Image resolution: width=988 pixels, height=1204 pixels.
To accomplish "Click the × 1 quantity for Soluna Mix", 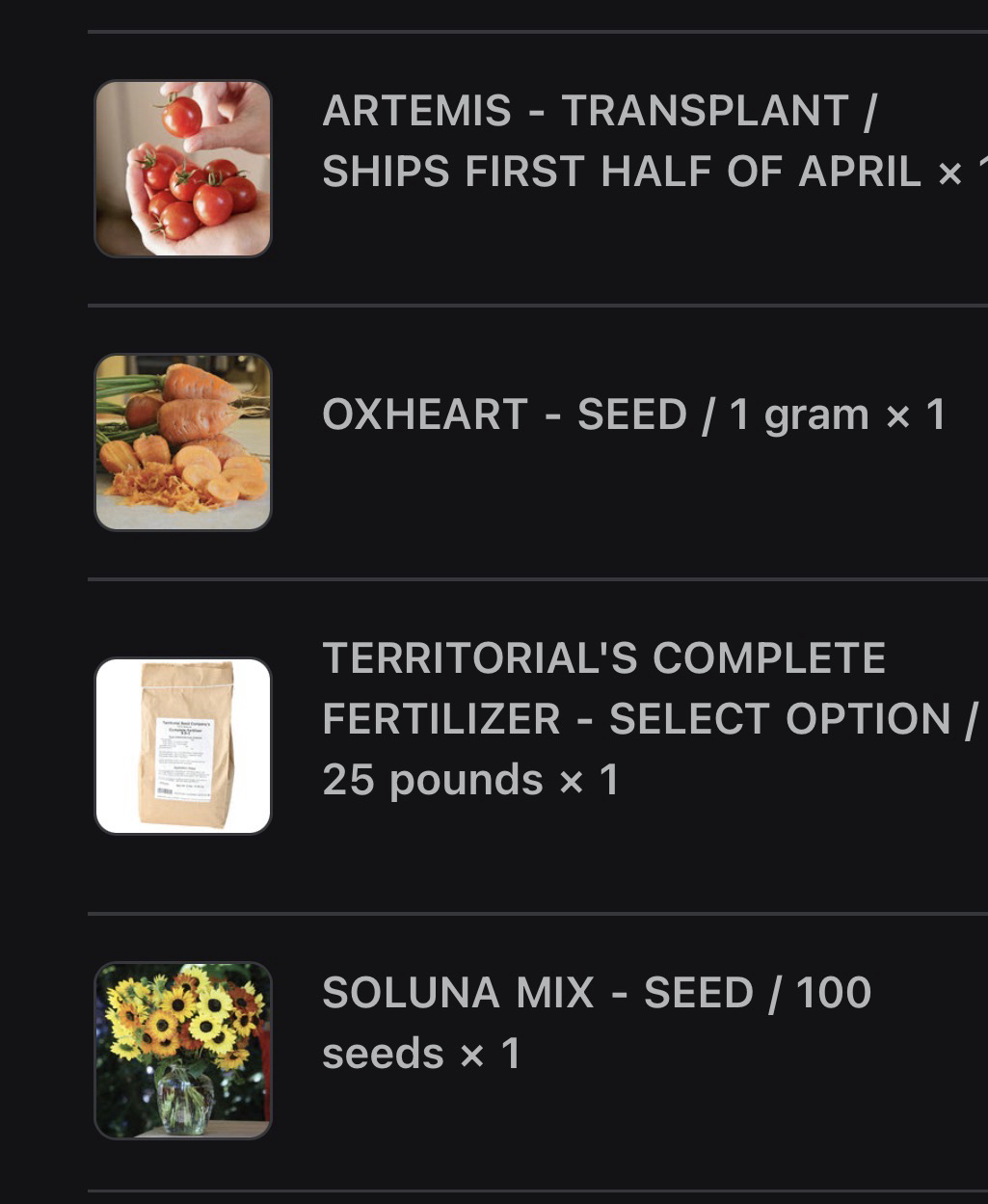I will pos(490,1054).
